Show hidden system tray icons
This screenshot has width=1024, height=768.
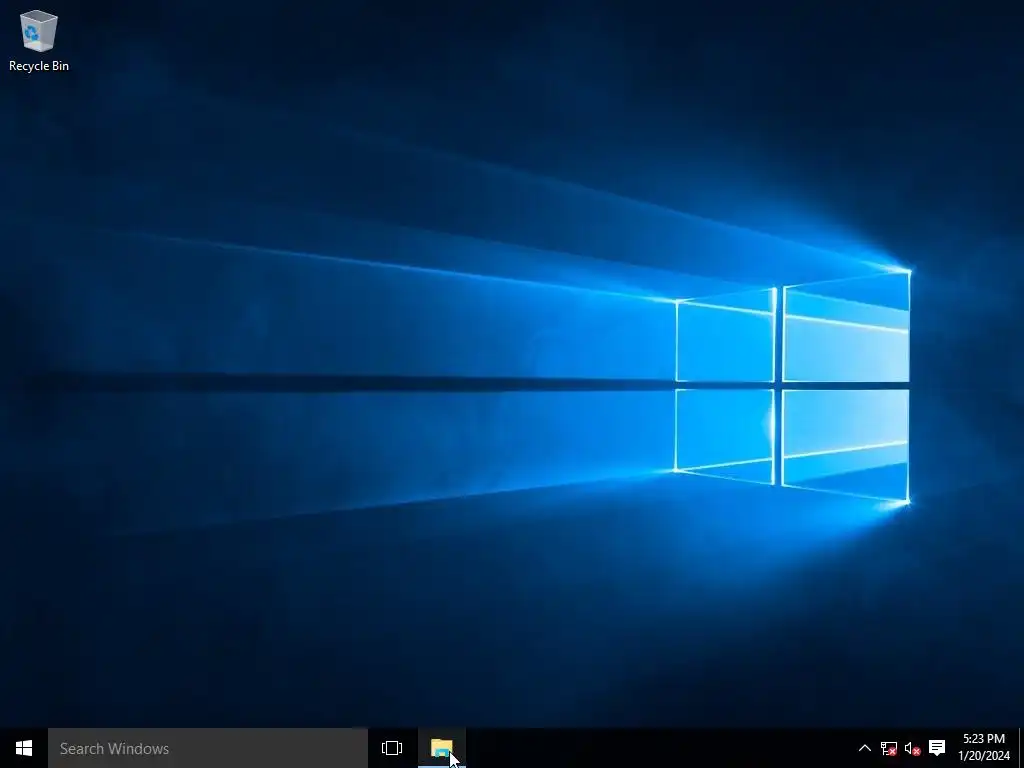[864, 748]
